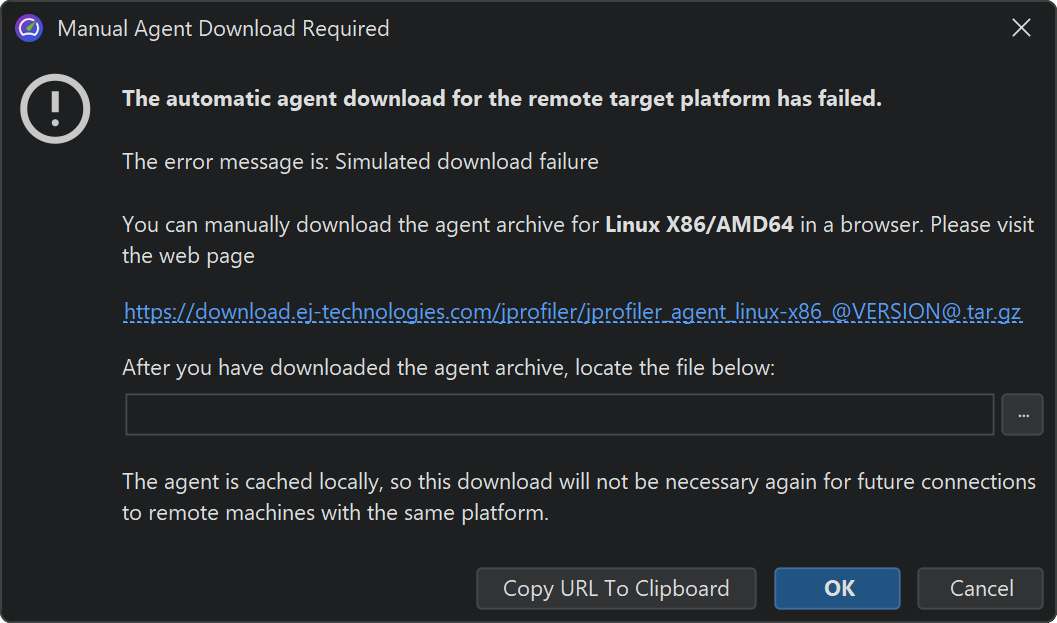This screenshot has width=1057, height=623.
Task: Click the "Manual Agent Download Required" title text
Action: [x=223, y=28]
